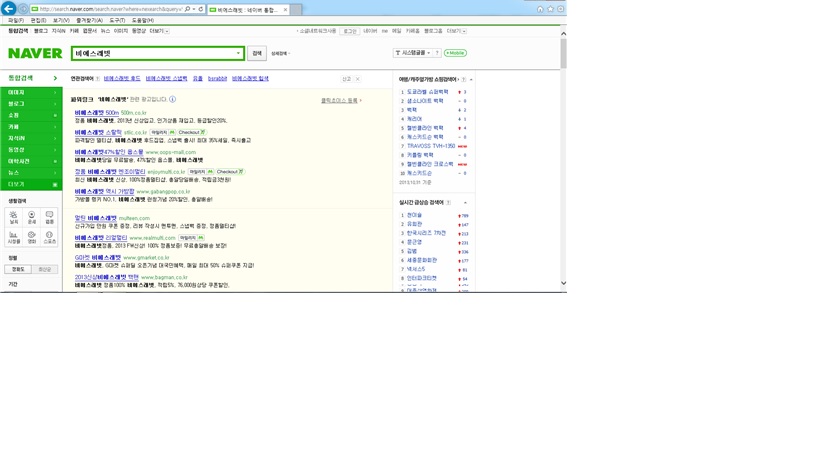
Task: Click the page vertical scrollbar thumb
Action: pyautogui.click(x=563, y=54)
